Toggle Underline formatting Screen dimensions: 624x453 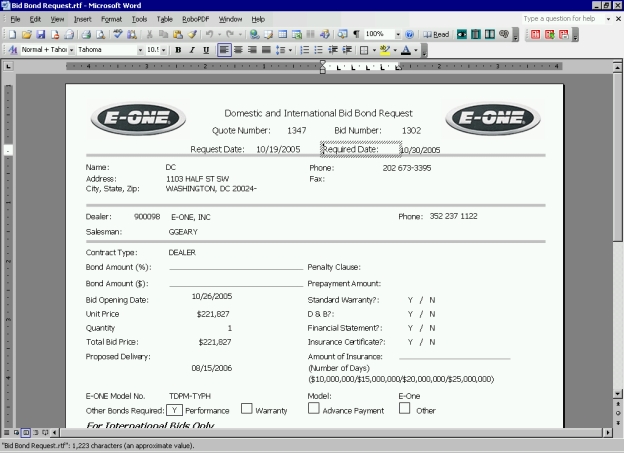(206, 50)
